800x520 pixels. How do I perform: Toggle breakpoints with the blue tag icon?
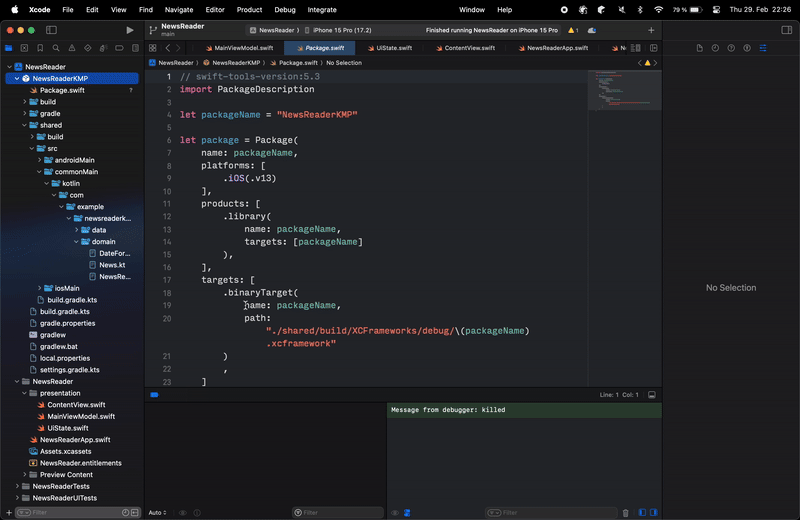tap(154, 395)
